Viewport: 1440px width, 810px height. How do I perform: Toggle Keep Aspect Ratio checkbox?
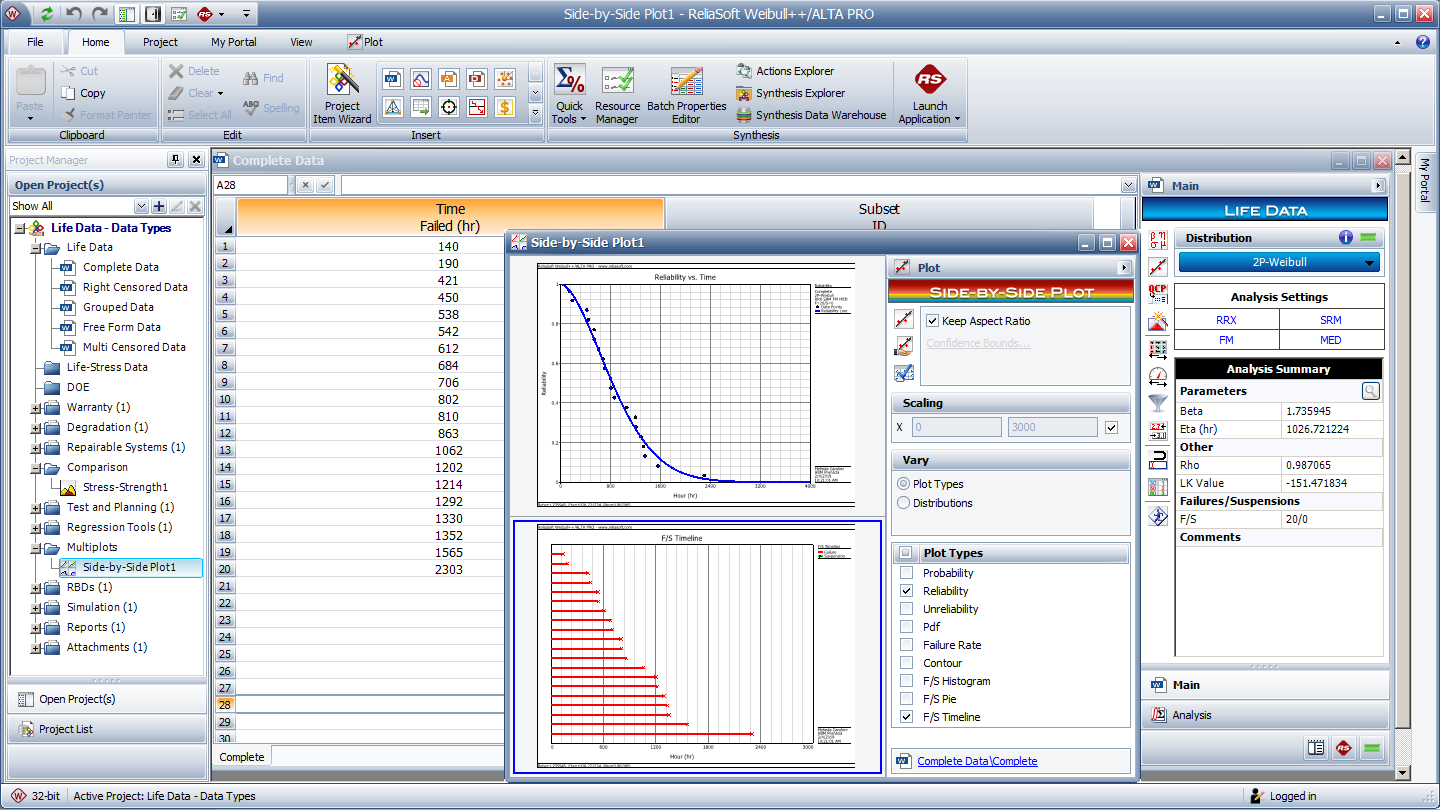[x=933, y=321]
